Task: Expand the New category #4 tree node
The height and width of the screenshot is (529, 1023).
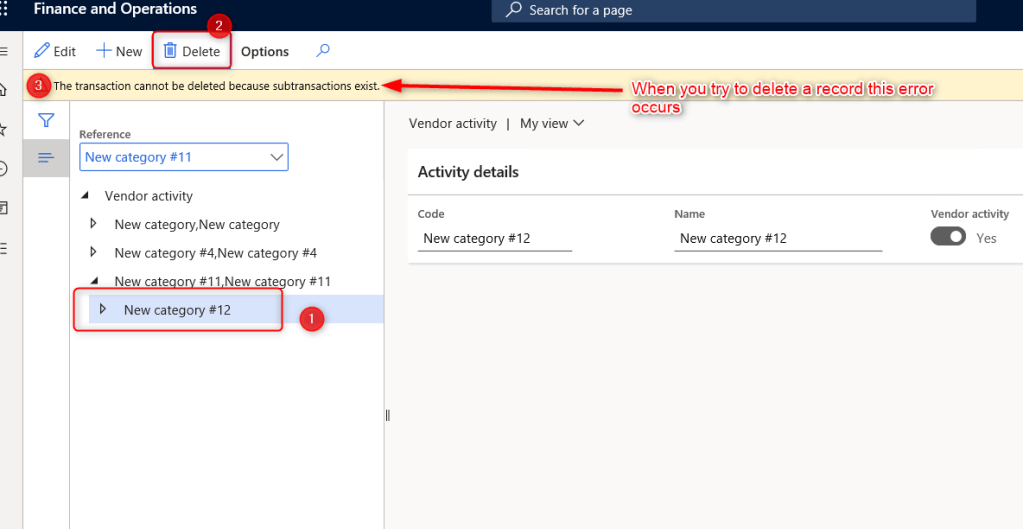Action: [x=94, y=252]
